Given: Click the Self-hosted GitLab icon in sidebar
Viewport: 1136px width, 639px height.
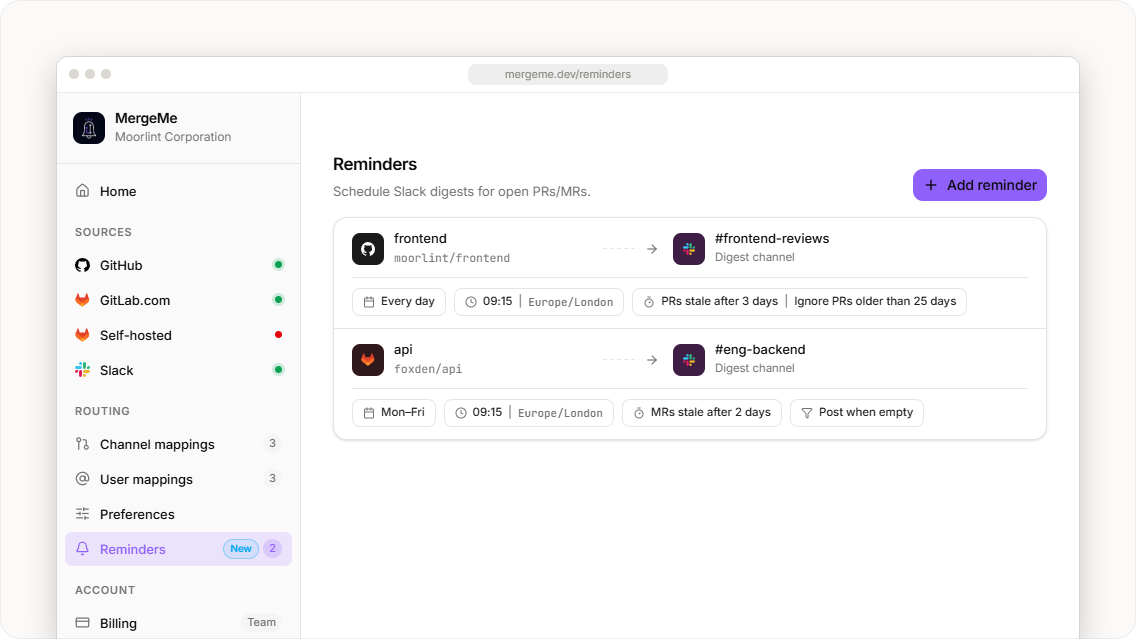Looking at the screenshot, I should [x=83, y=335].
